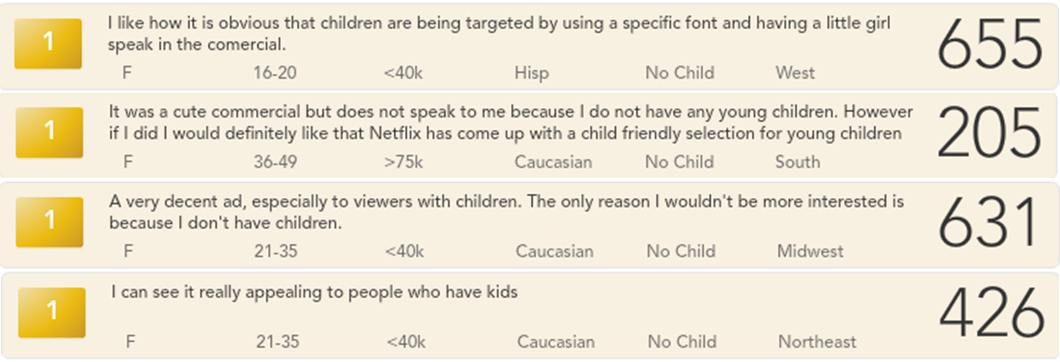Viewport: 1060px width, 362px height.
Task: Click the gold rating badge beside respondent 655
Action: click(48, 43)
